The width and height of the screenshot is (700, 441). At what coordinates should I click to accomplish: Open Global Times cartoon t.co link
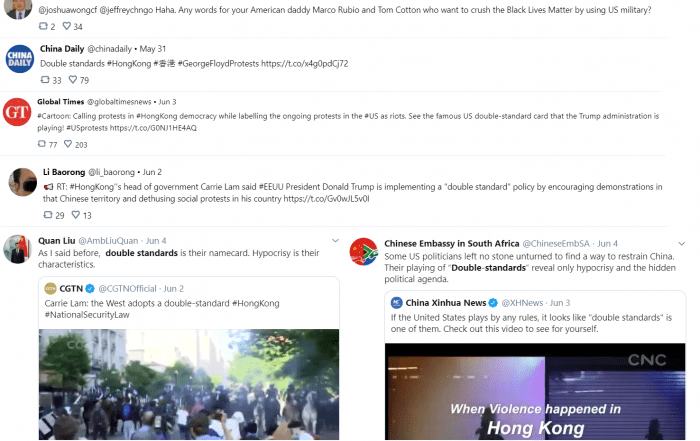click(x=153, y=128)
